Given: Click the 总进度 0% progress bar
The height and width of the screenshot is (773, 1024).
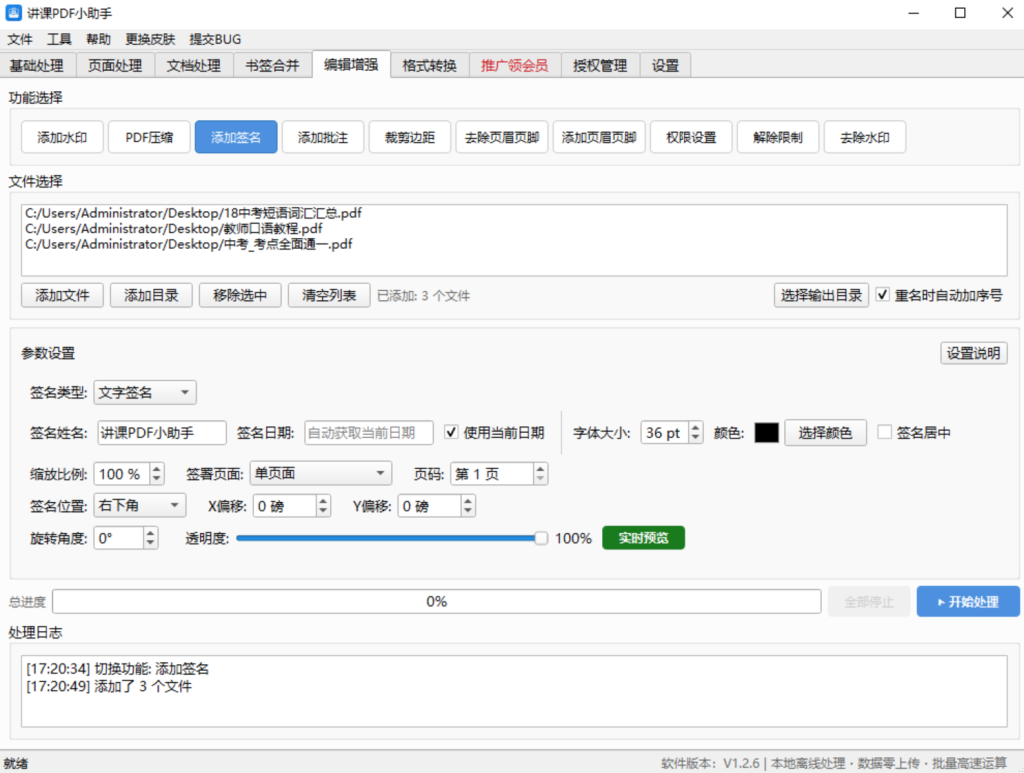Looking at the screenshot, I should click(x=436, y=601).
